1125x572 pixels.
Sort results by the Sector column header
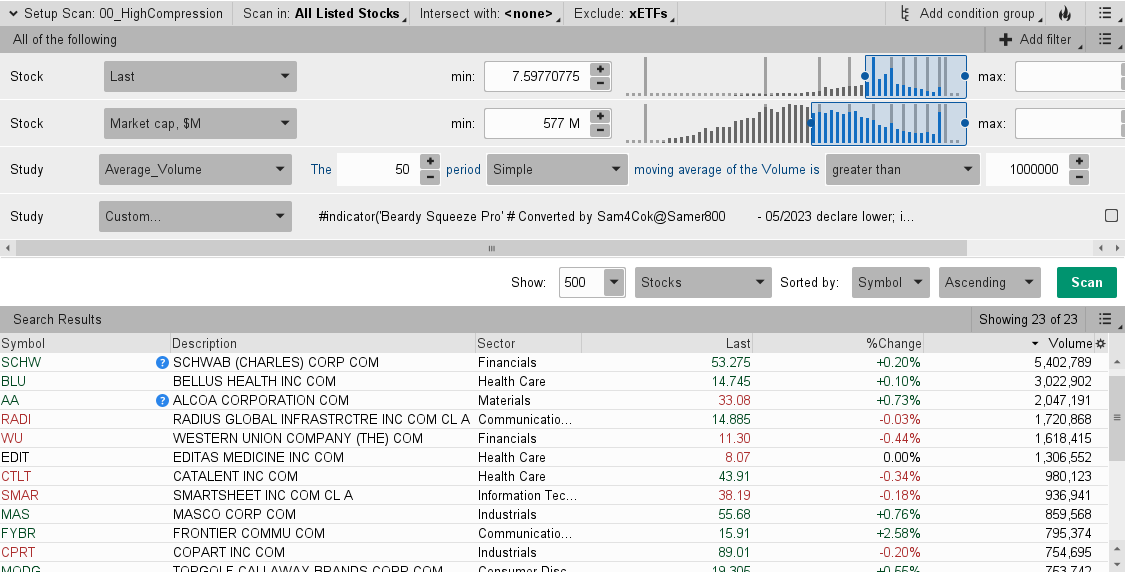528,343
